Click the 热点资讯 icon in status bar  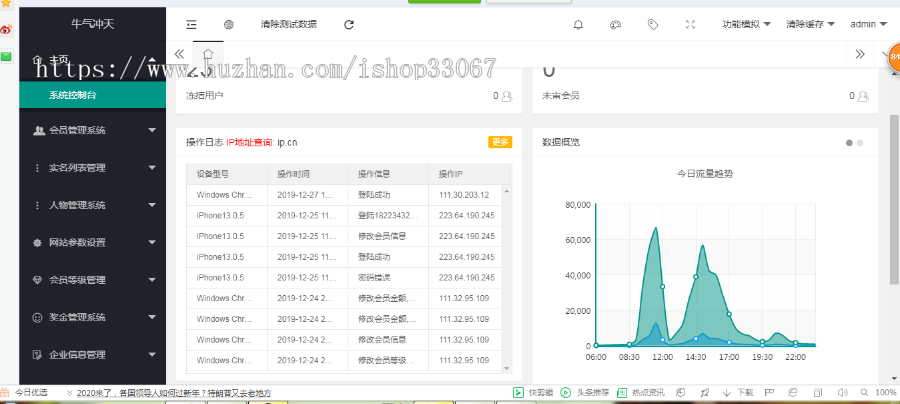coord(622,393)
